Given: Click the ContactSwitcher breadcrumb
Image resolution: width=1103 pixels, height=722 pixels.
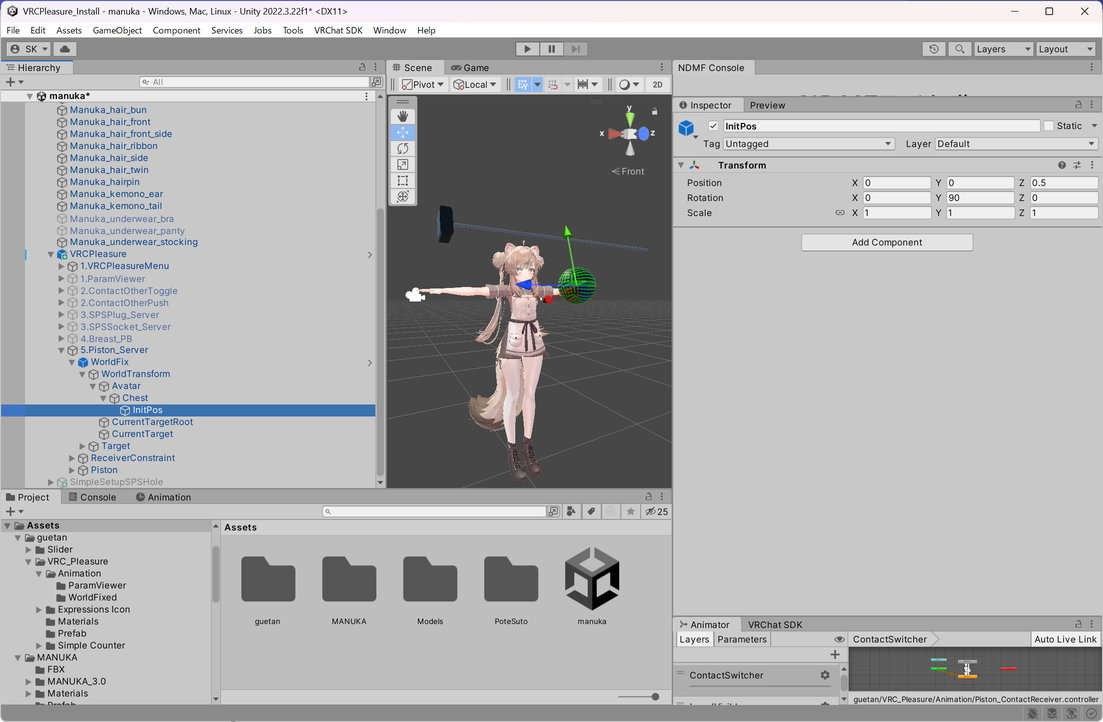Looking at the screenshot, I should (890, 639).
